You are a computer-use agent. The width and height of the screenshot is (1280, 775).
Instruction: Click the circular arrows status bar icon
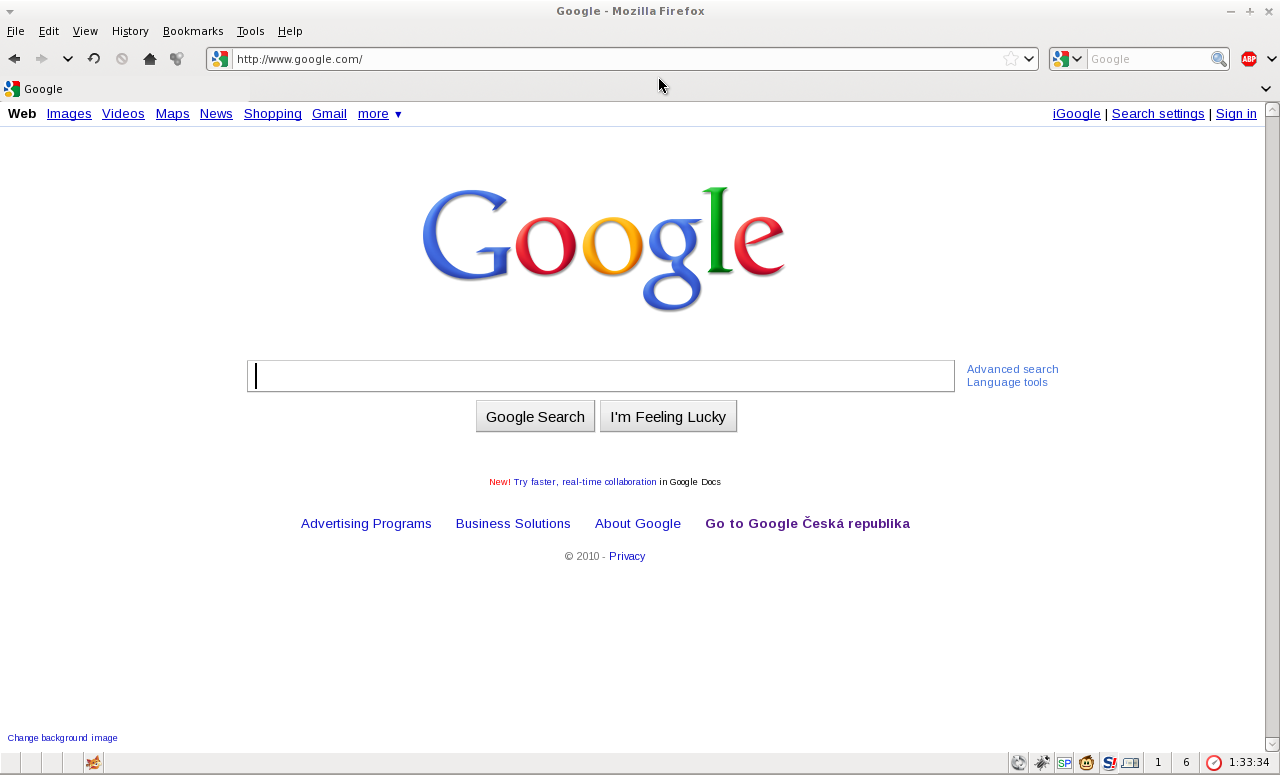point(1018,763)
